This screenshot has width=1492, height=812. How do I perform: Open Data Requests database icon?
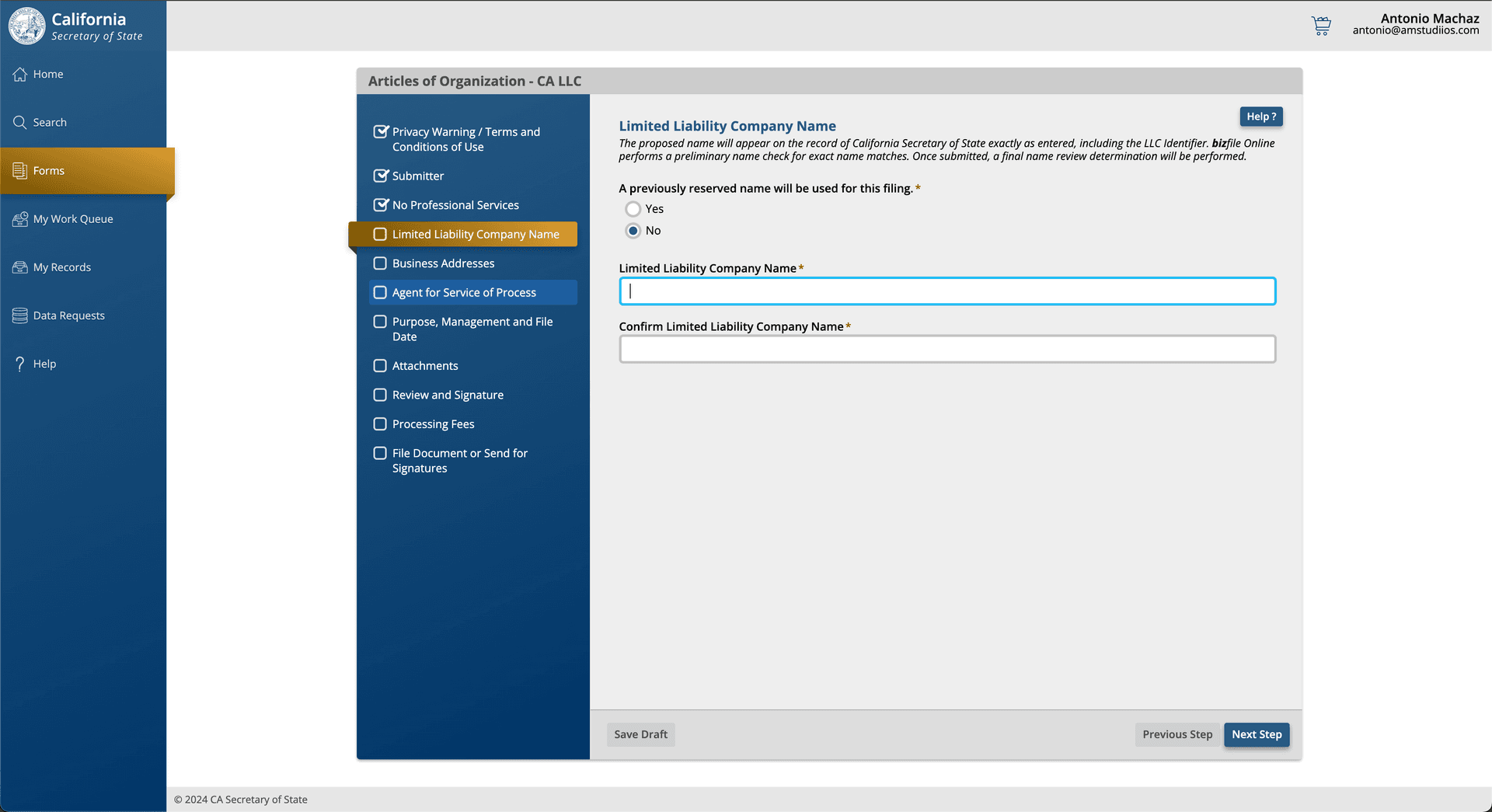tap(20, 315)
